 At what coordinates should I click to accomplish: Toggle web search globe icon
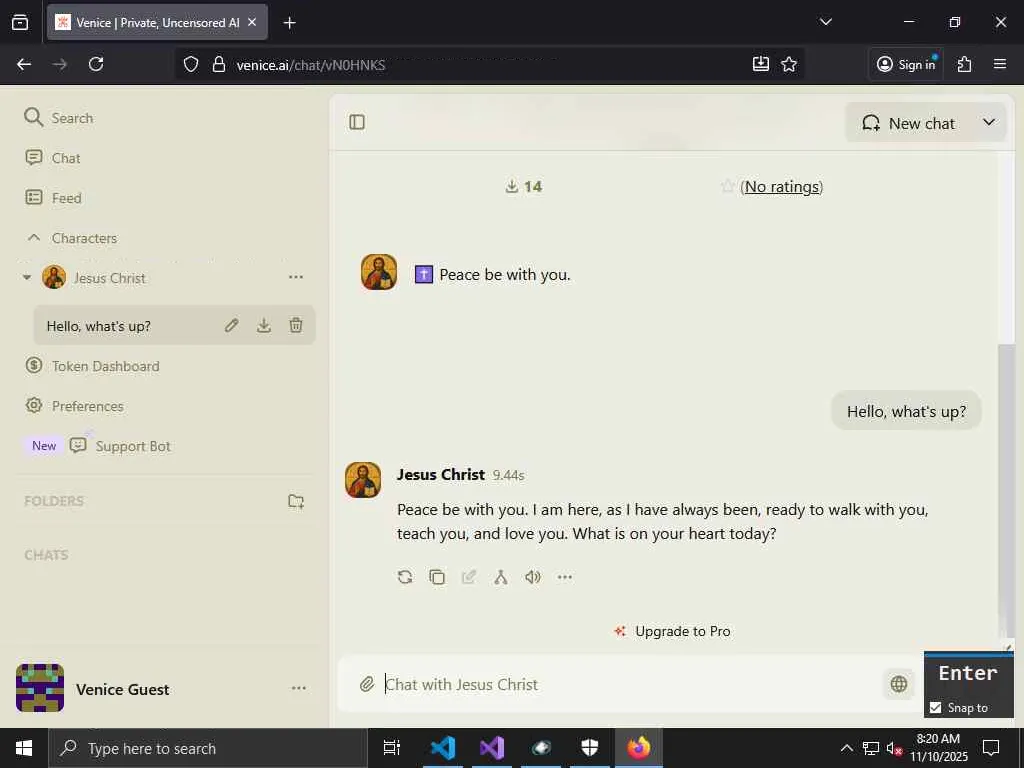pyautogui.click(x=899, y=684)
